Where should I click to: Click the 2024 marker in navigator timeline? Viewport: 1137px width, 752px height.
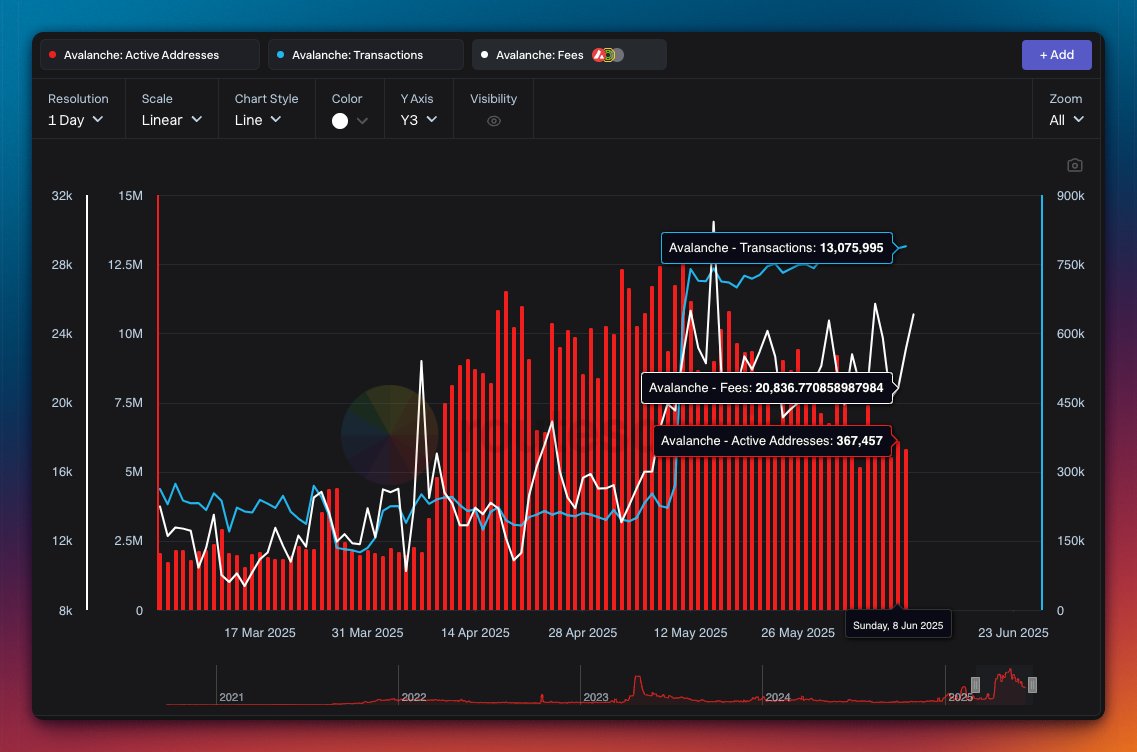(x=778, y=697)
